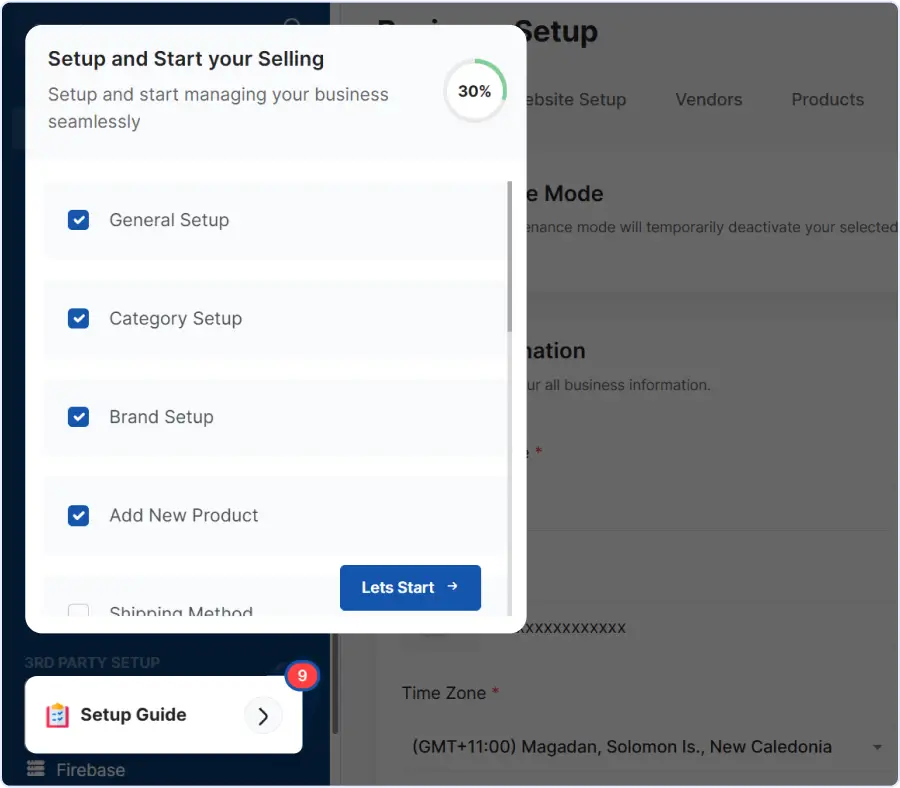Disable the Add New Product checkbox

pyautogui.click(x=78, y=514)
